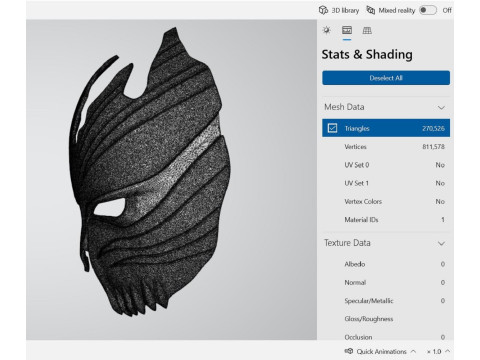
Task: Open the Environment & Lighting sun tab
Action: [327, 30]
